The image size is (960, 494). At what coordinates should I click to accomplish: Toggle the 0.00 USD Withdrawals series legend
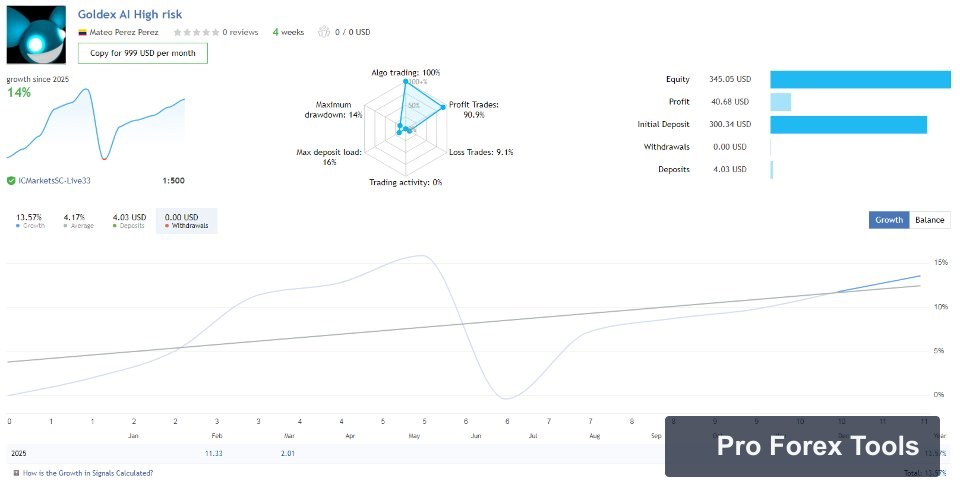pos(186,221)
